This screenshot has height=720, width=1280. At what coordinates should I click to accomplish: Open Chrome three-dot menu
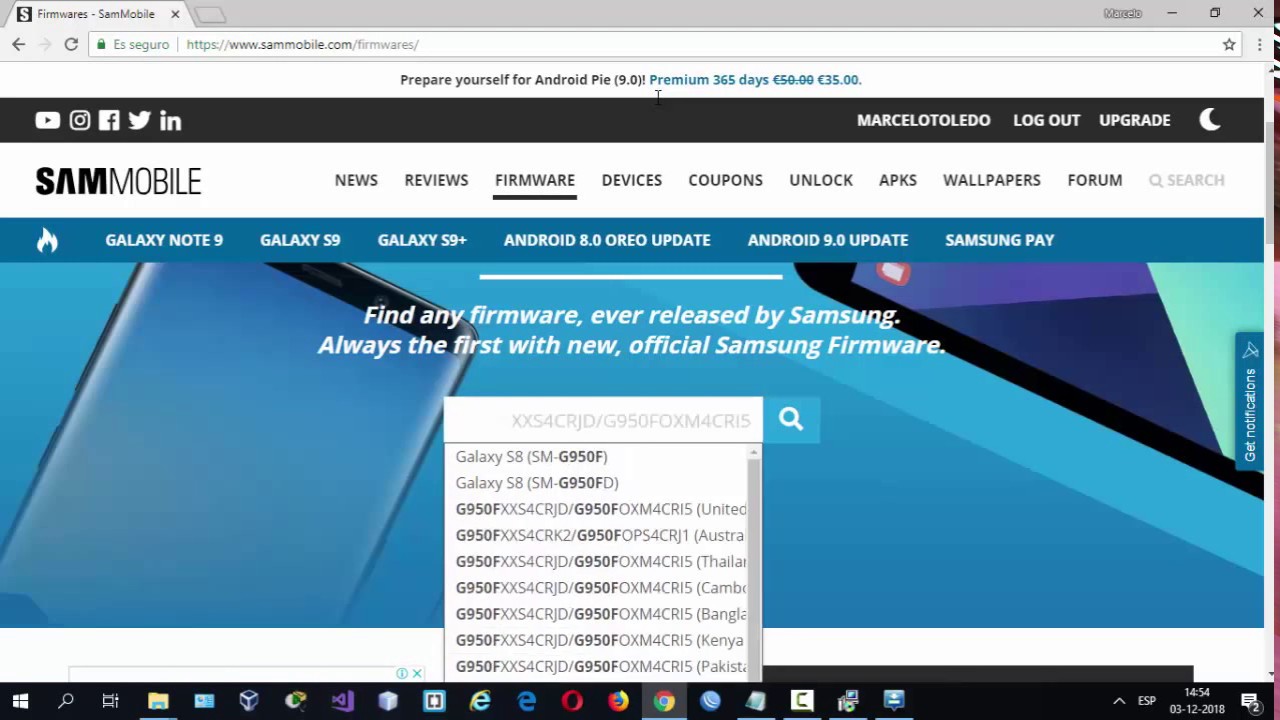pos(1260,44)
